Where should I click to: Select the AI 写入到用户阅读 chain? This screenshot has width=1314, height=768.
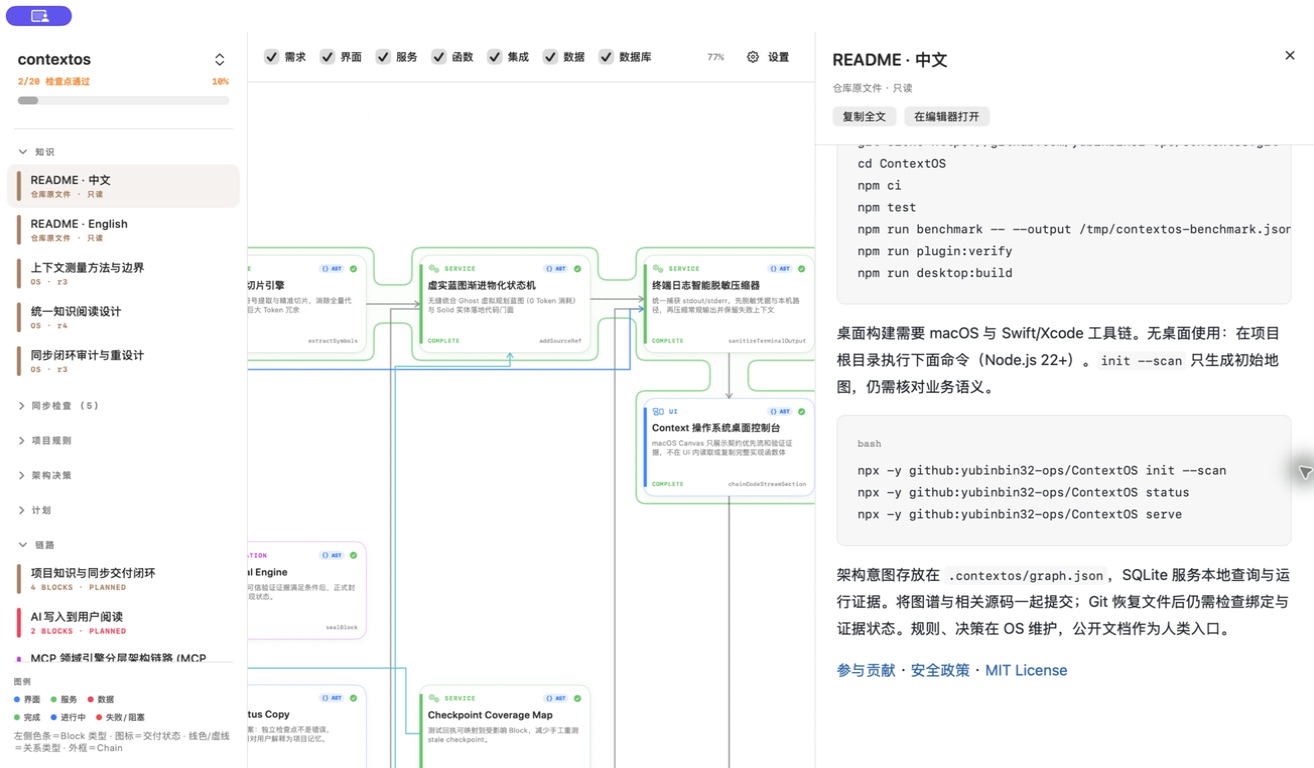point(123,623)
